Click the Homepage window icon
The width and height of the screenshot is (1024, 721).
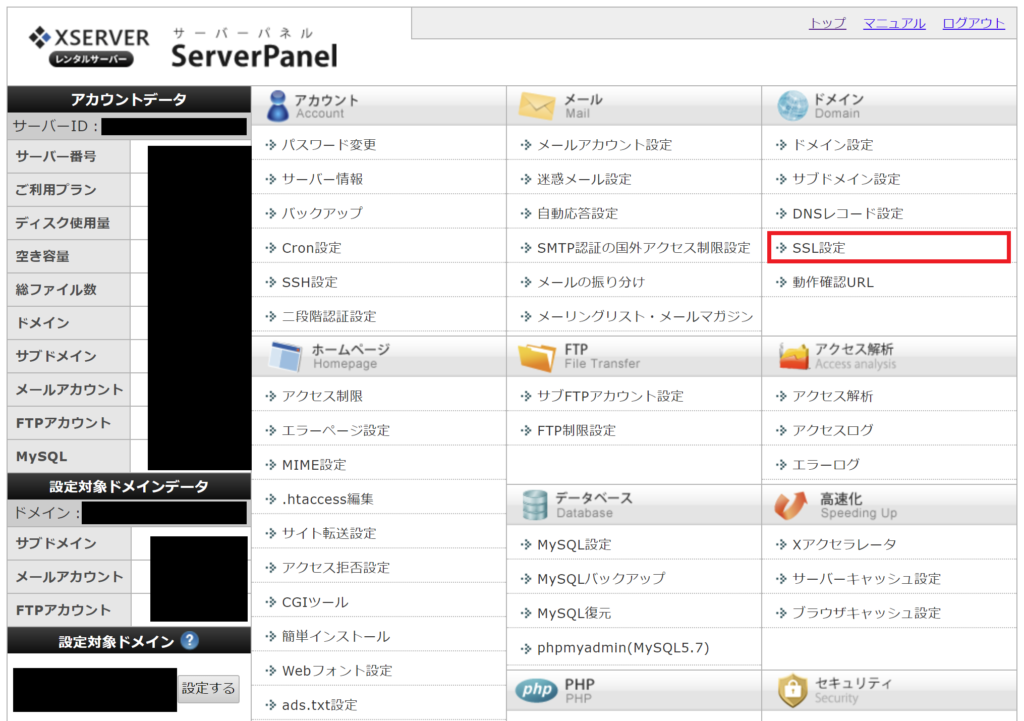click(285, 356)
